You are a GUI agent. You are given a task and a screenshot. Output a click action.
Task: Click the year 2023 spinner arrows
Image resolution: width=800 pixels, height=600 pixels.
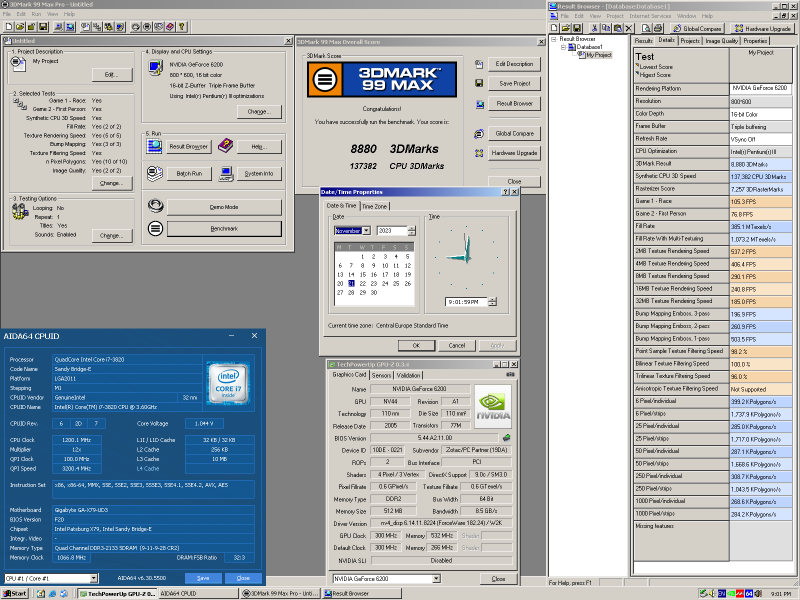tap(412, 231)
